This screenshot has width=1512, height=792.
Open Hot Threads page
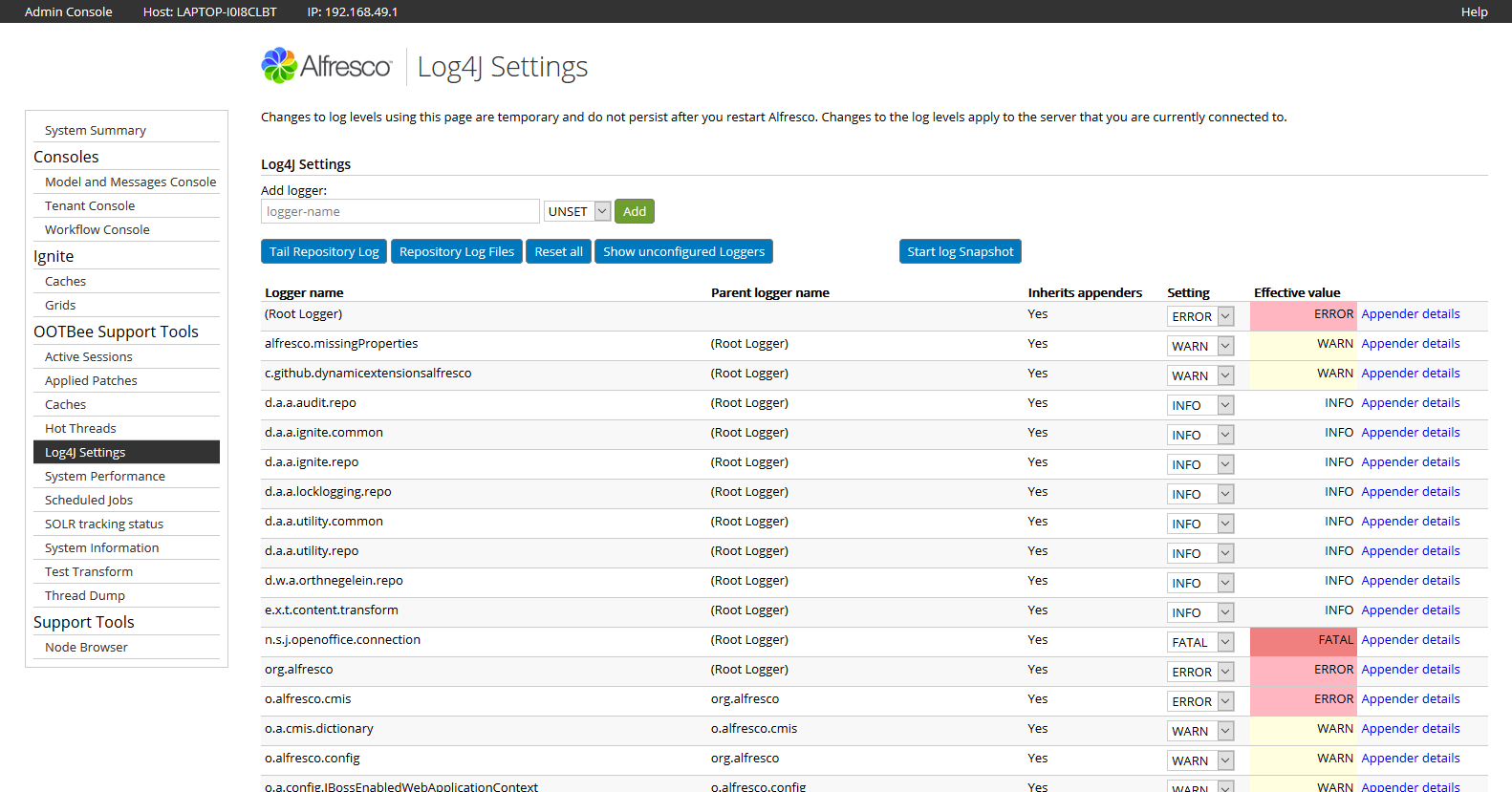80,428
